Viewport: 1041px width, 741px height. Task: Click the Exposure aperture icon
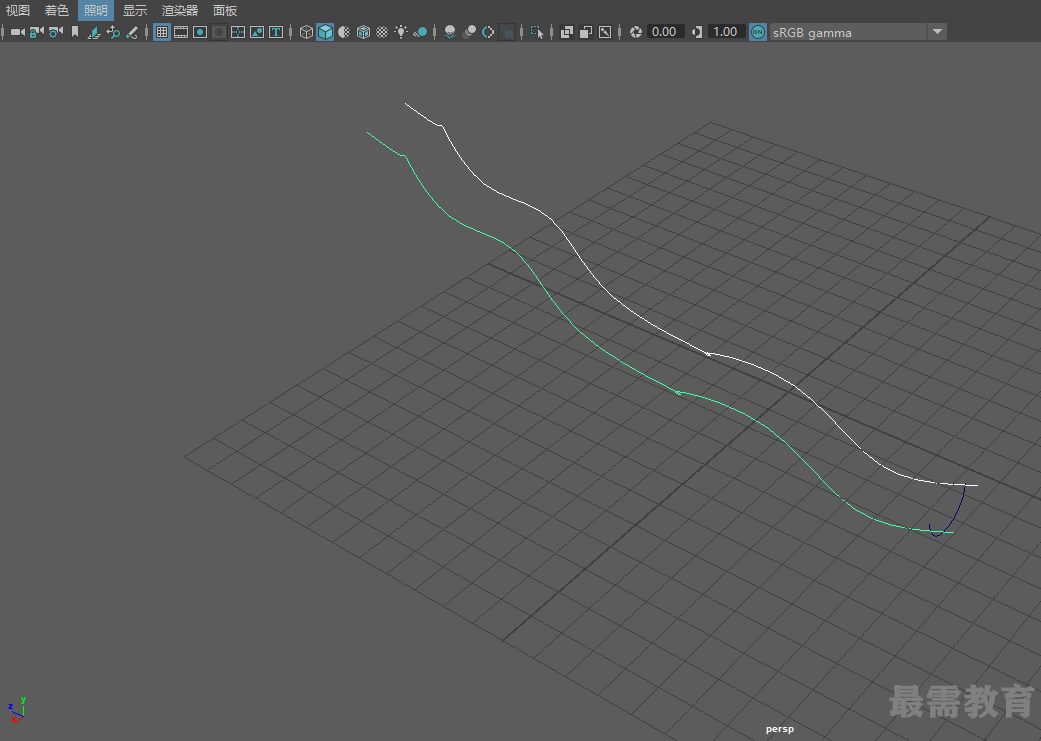(x=635, y=32)
